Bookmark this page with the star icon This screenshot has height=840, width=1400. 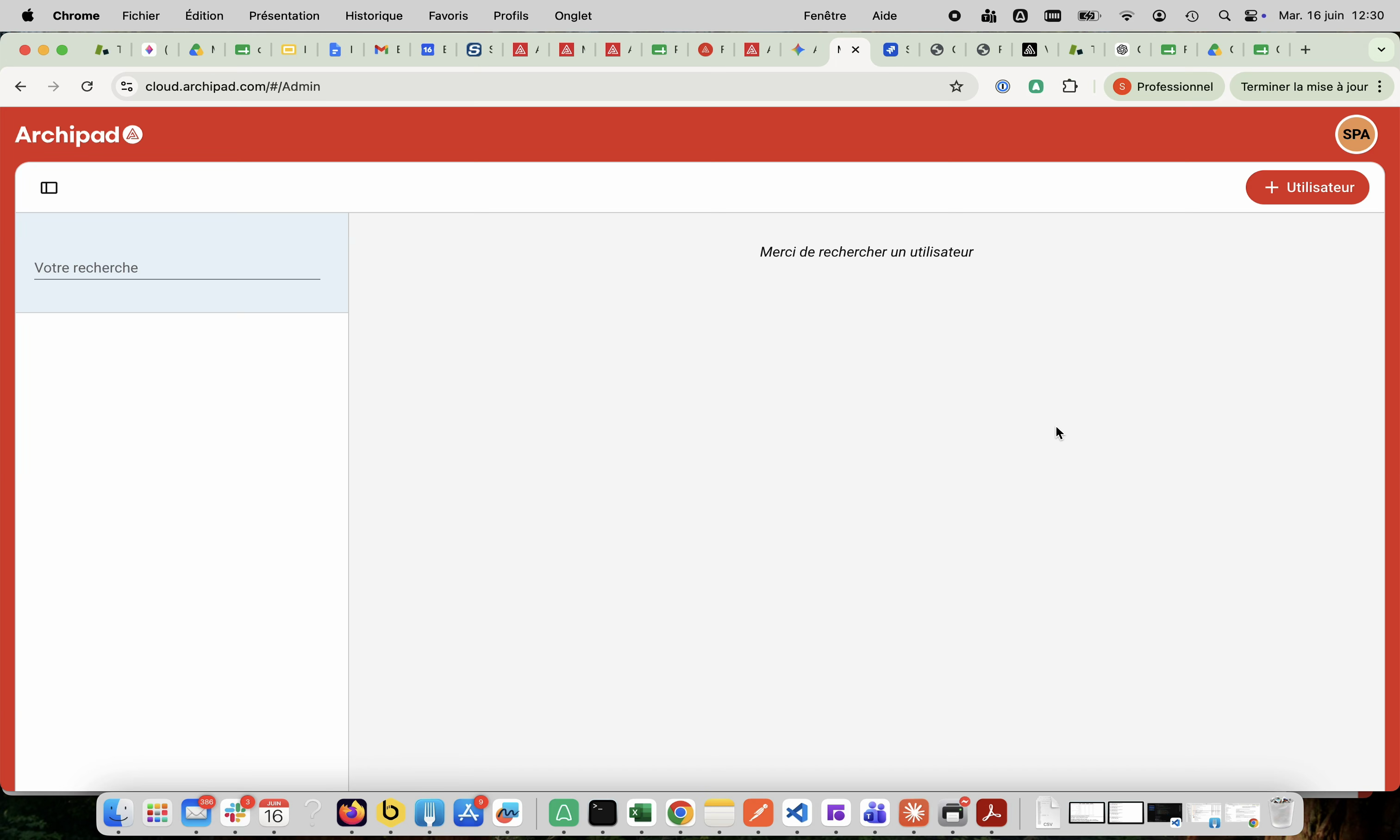pyautogui.click(x=956, y=87)
